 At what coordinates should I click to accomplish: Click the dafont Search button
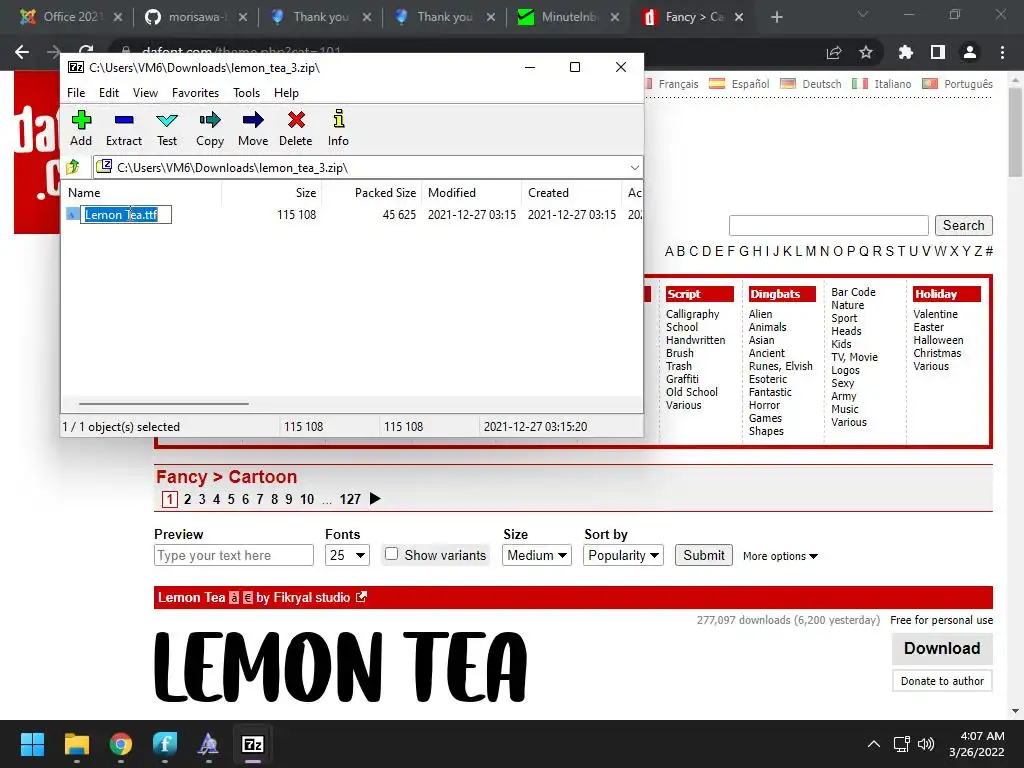pyautogui.click(x=963, y=225)
